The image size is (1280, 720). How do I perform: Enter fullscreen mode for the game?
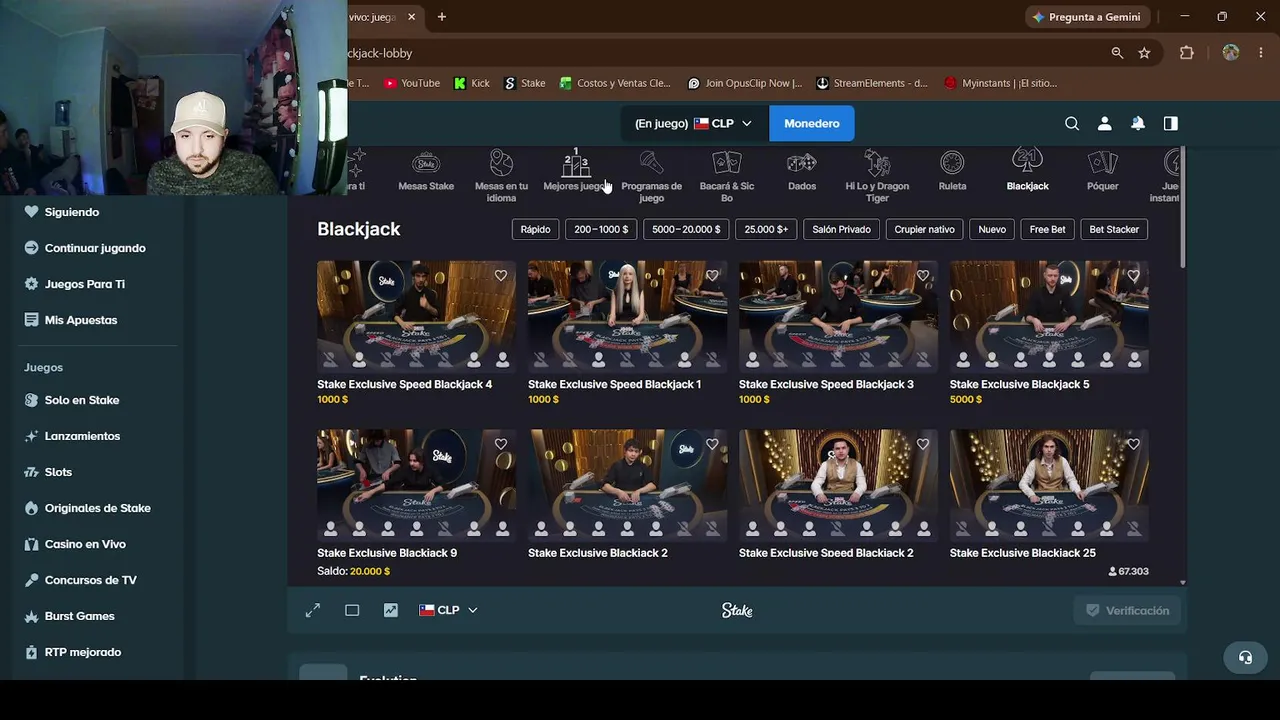tap(313, 610)
